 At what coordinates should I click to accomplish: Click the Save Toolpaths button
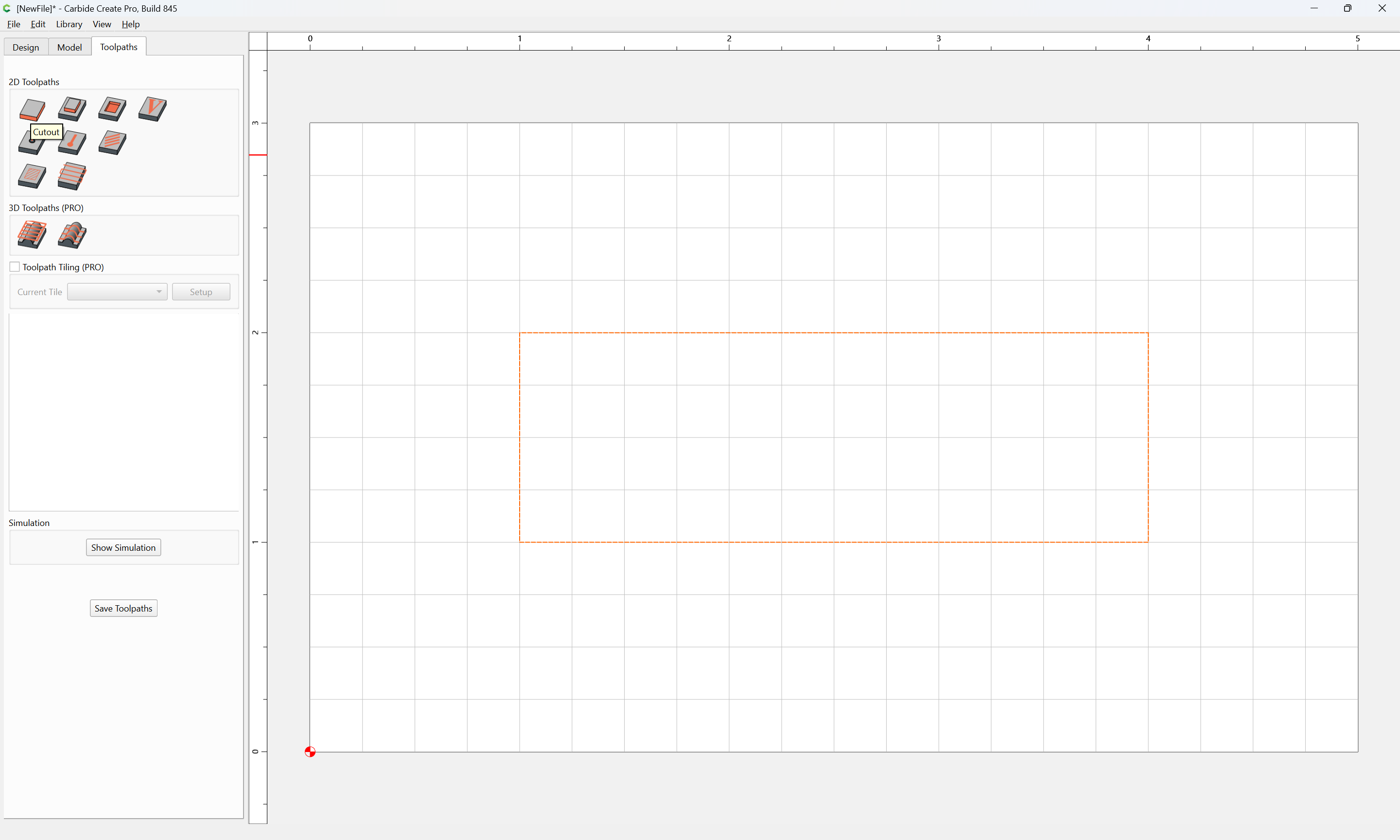[123, 608]
